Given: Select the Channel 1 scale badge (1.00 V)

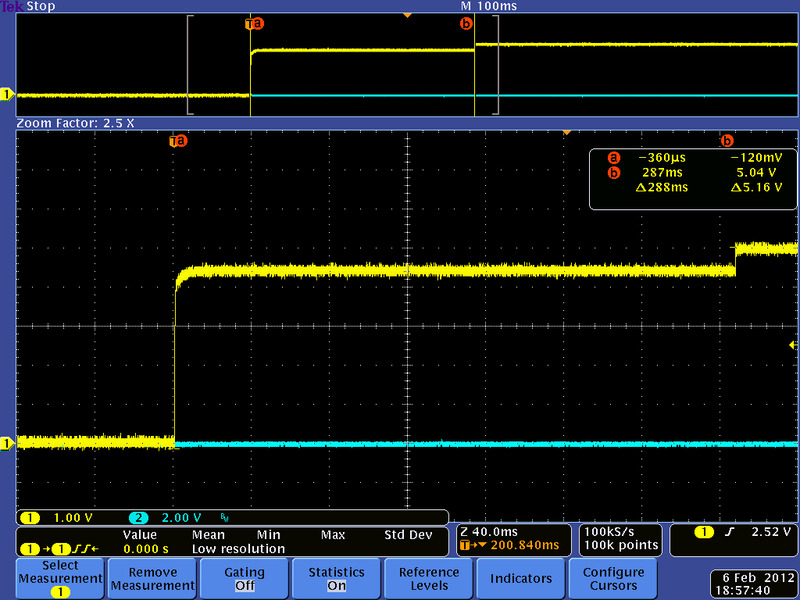Looking at the screenshot, I should (x=55, y=518).
